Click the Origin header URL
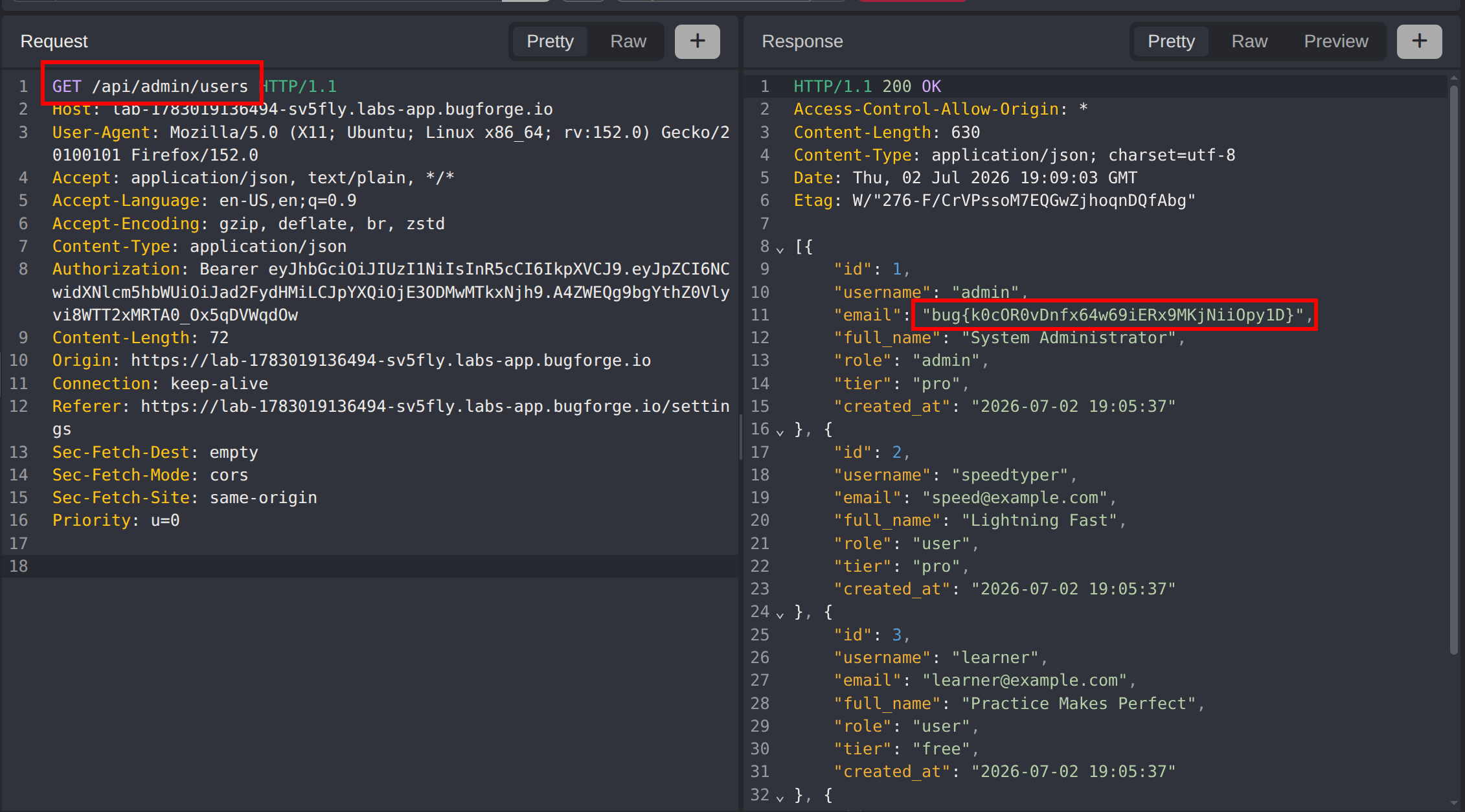The height and width of the screenshot is (812, 1465). 391,360
